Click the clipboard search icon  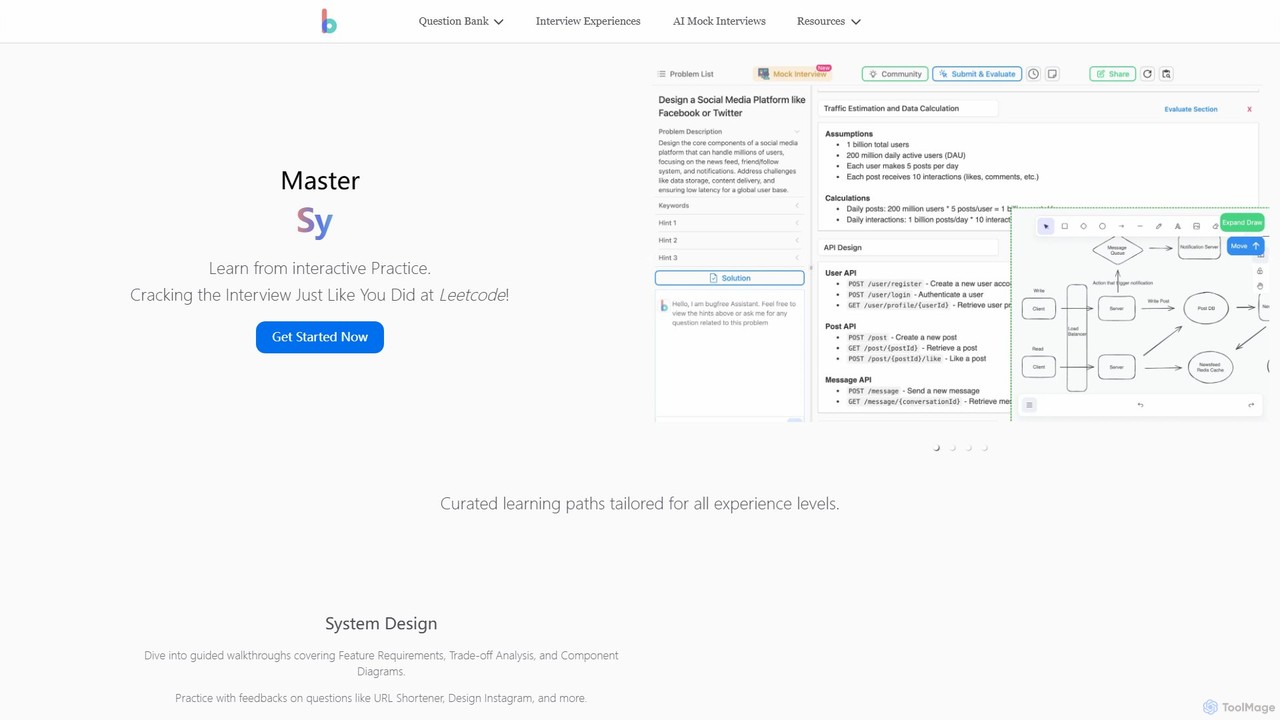click(x=1166, y=74)
